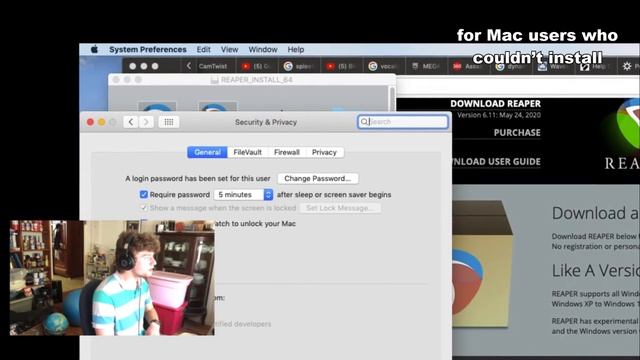Click the Reaper box image on webpage

pos(482,265)
